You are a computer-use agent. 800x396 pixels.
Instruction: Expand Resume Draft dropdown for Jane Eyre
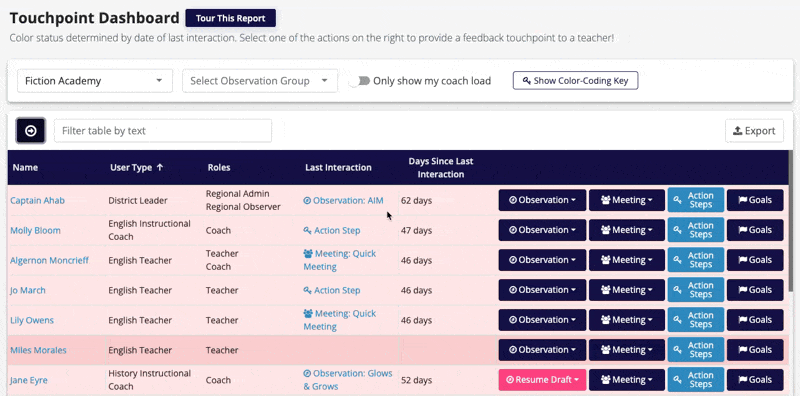point(542,380)
